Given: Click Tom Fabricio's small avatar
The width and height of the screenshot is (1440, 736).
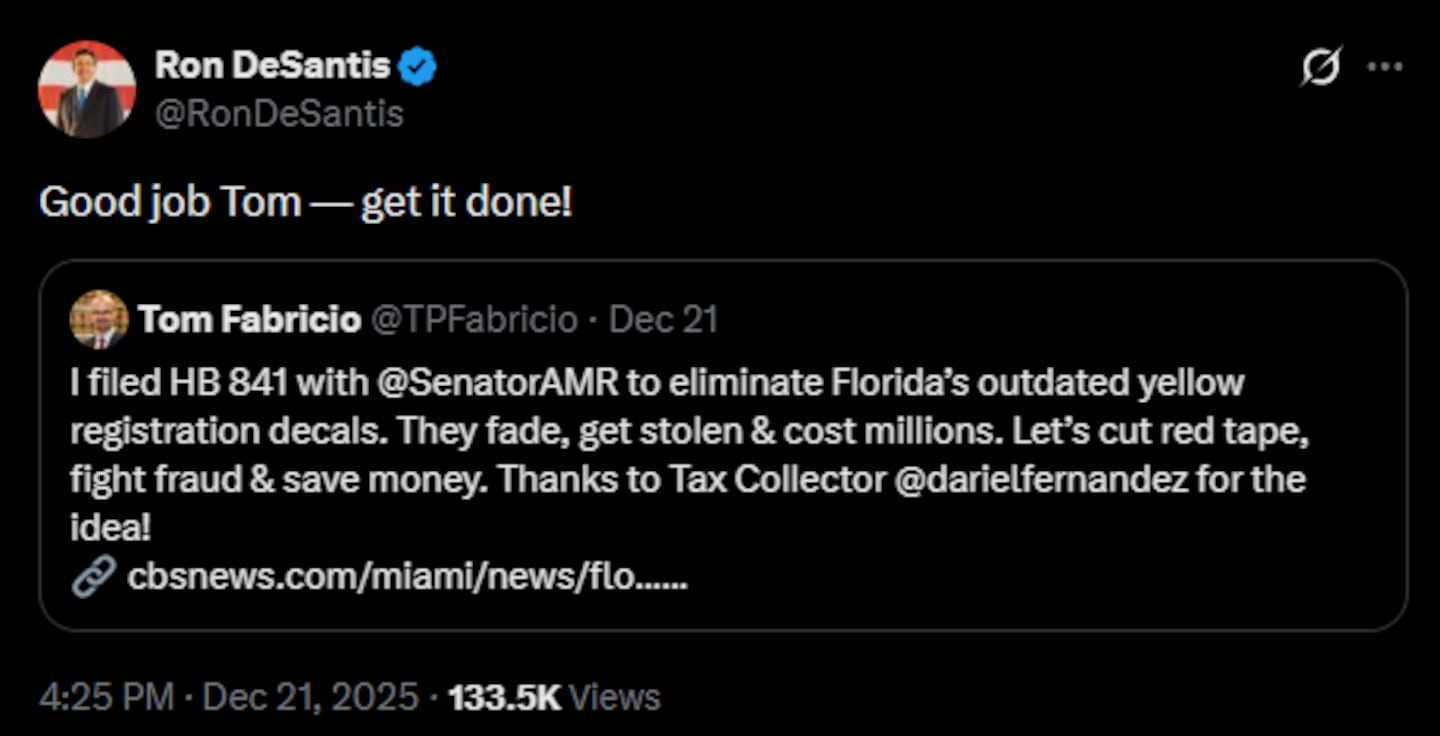Looking at the screenshot, I should 99,320.
